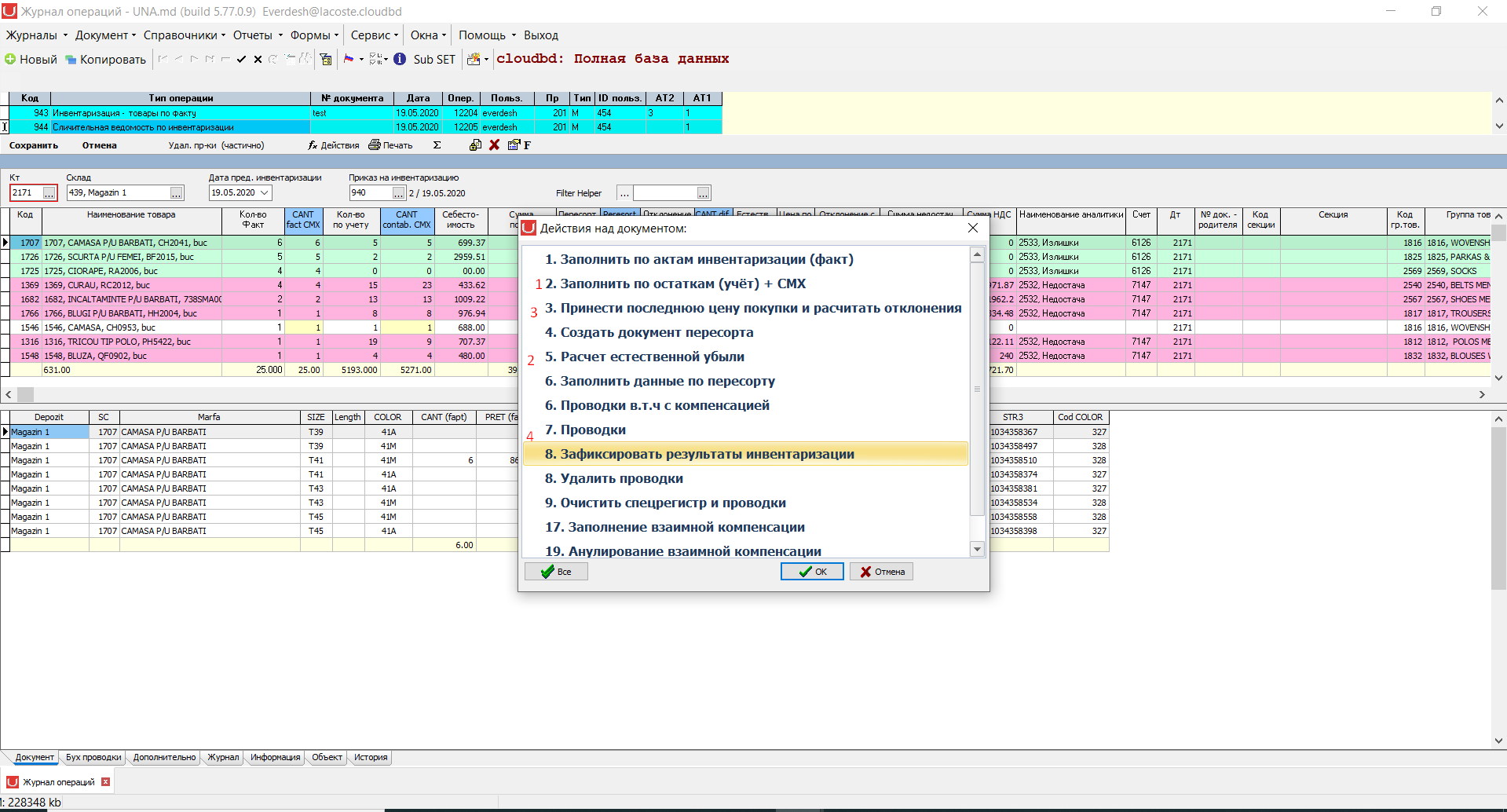Open the dropdown arrow next to flag icon
1507x812 pixels.
point(361,59)
